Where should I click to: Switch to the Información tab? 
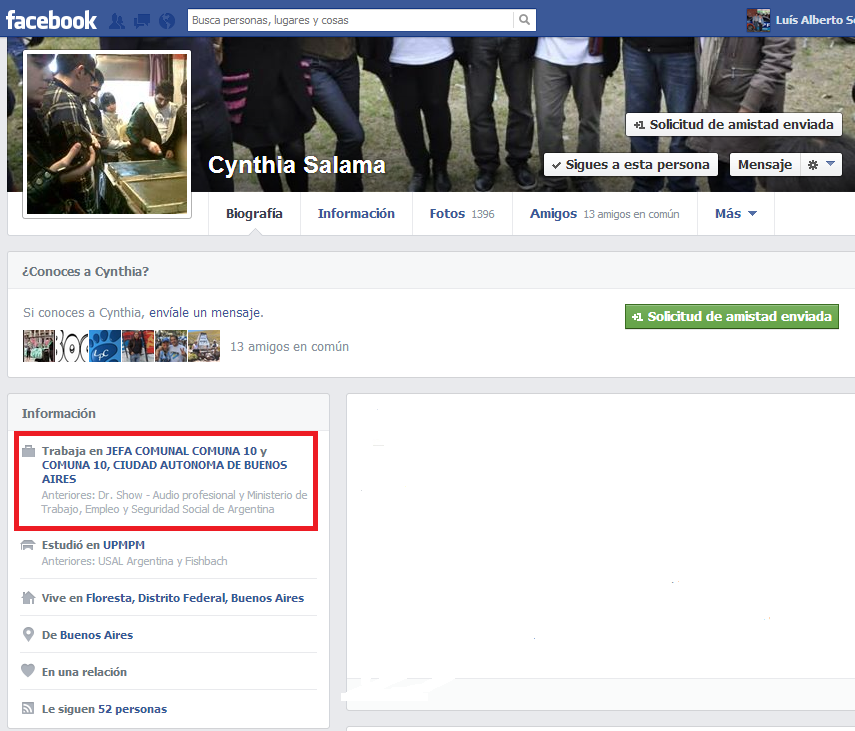(x=356, y=214)
